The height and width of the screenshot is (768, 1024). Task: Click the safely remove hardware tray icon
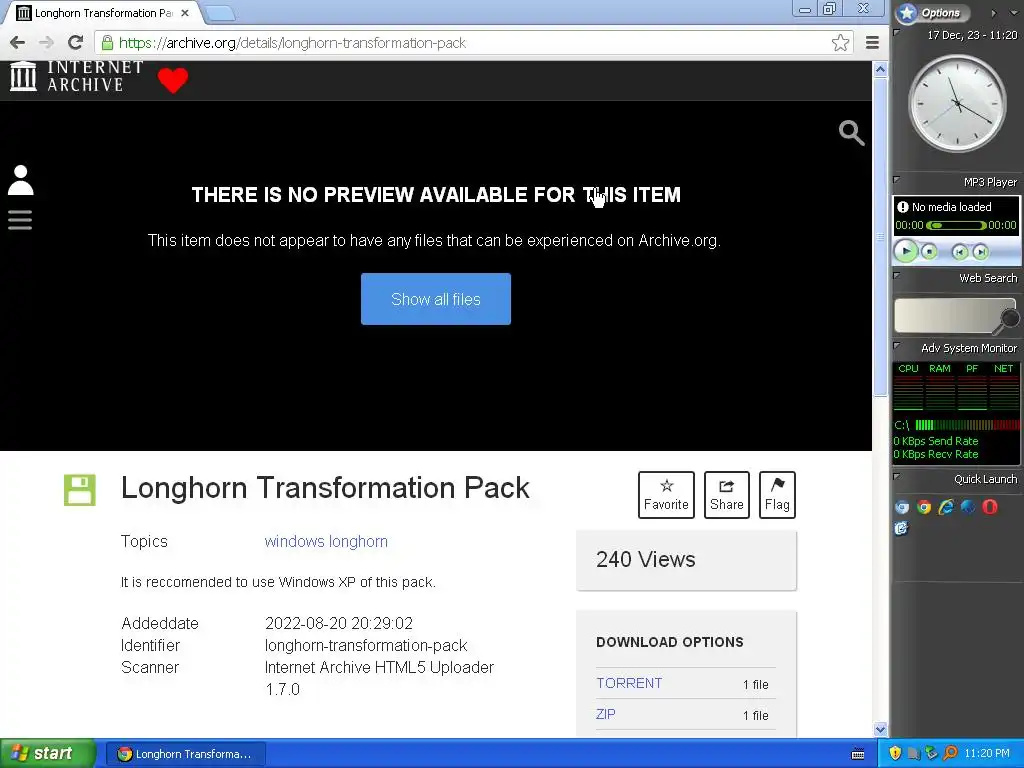pos(932,753)
